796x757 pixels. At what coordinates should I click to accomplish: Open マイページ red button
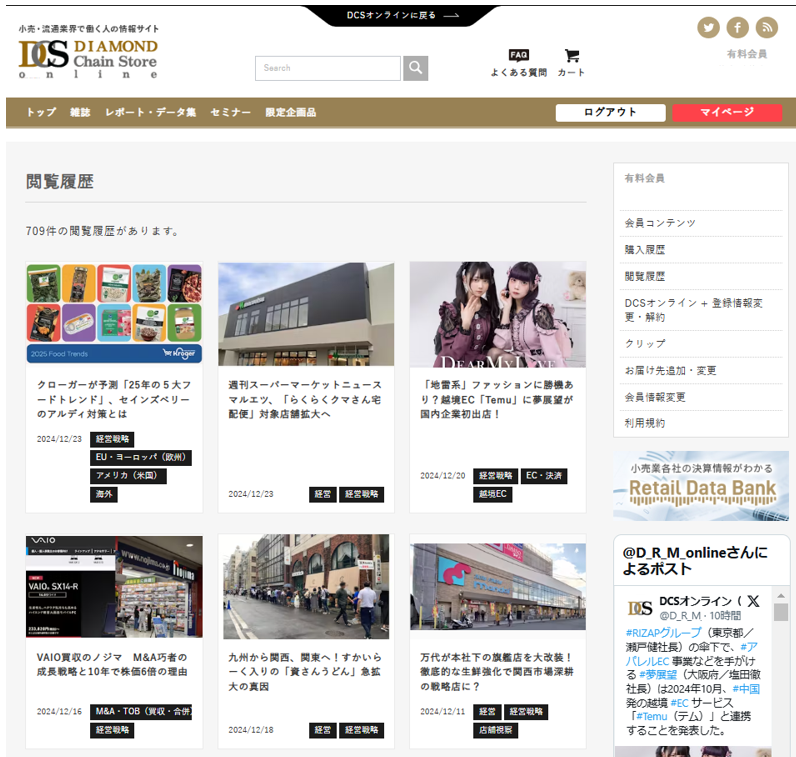[727, 113]
